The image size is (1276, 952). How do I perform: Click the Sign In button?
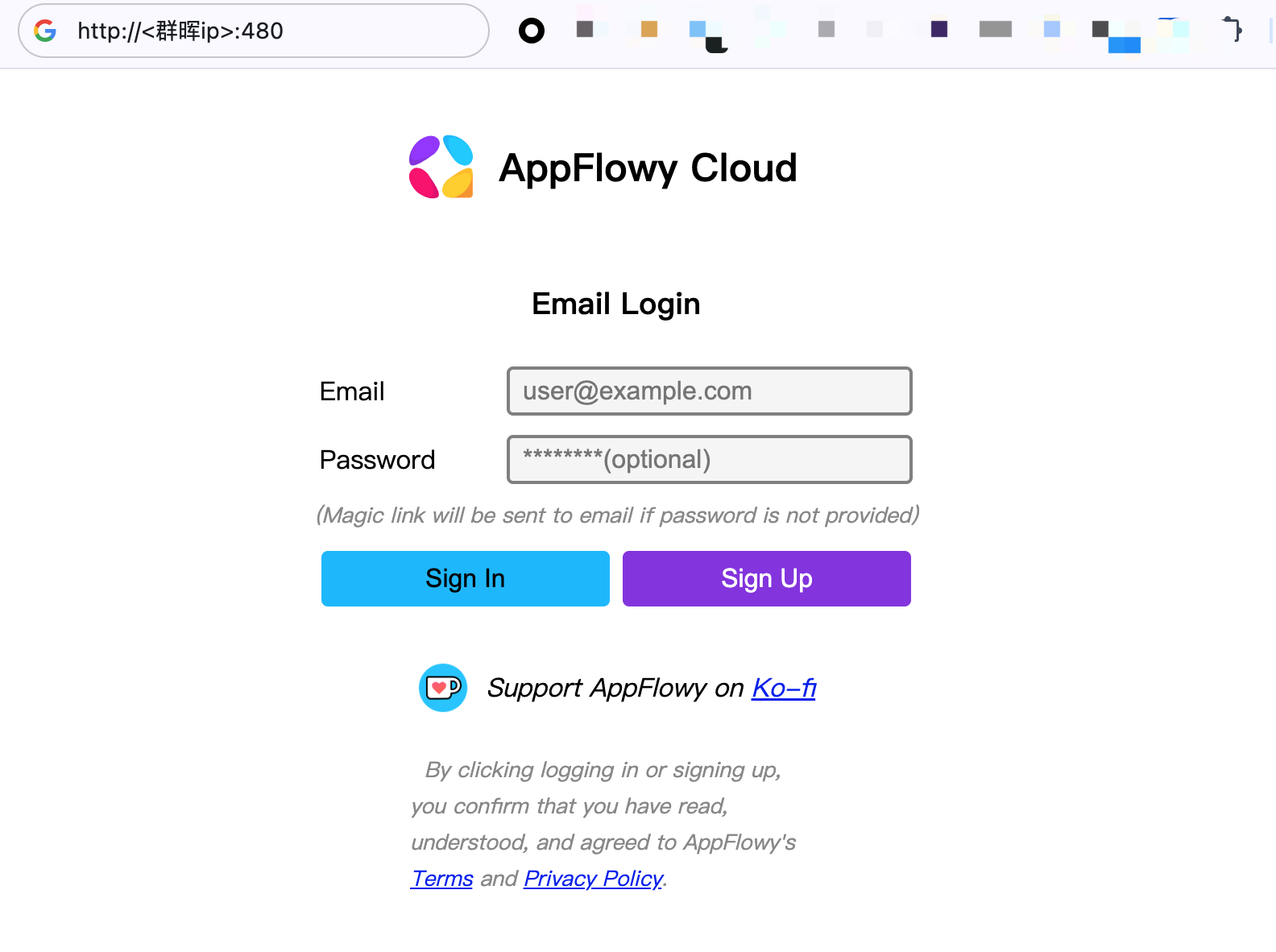[x=466, y=578]
